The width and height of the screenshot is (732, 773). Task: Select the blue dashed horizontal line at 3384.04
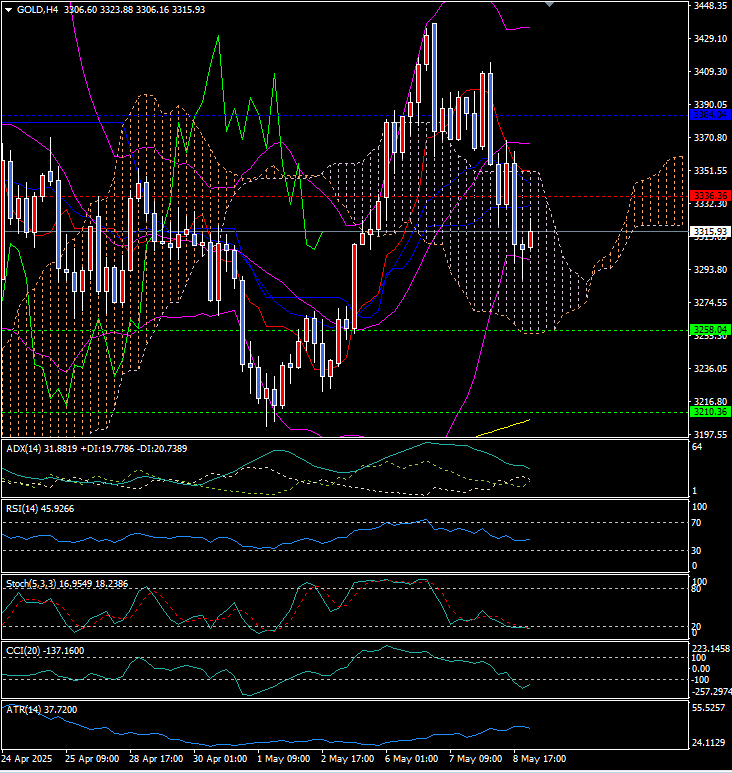point(344,116)
